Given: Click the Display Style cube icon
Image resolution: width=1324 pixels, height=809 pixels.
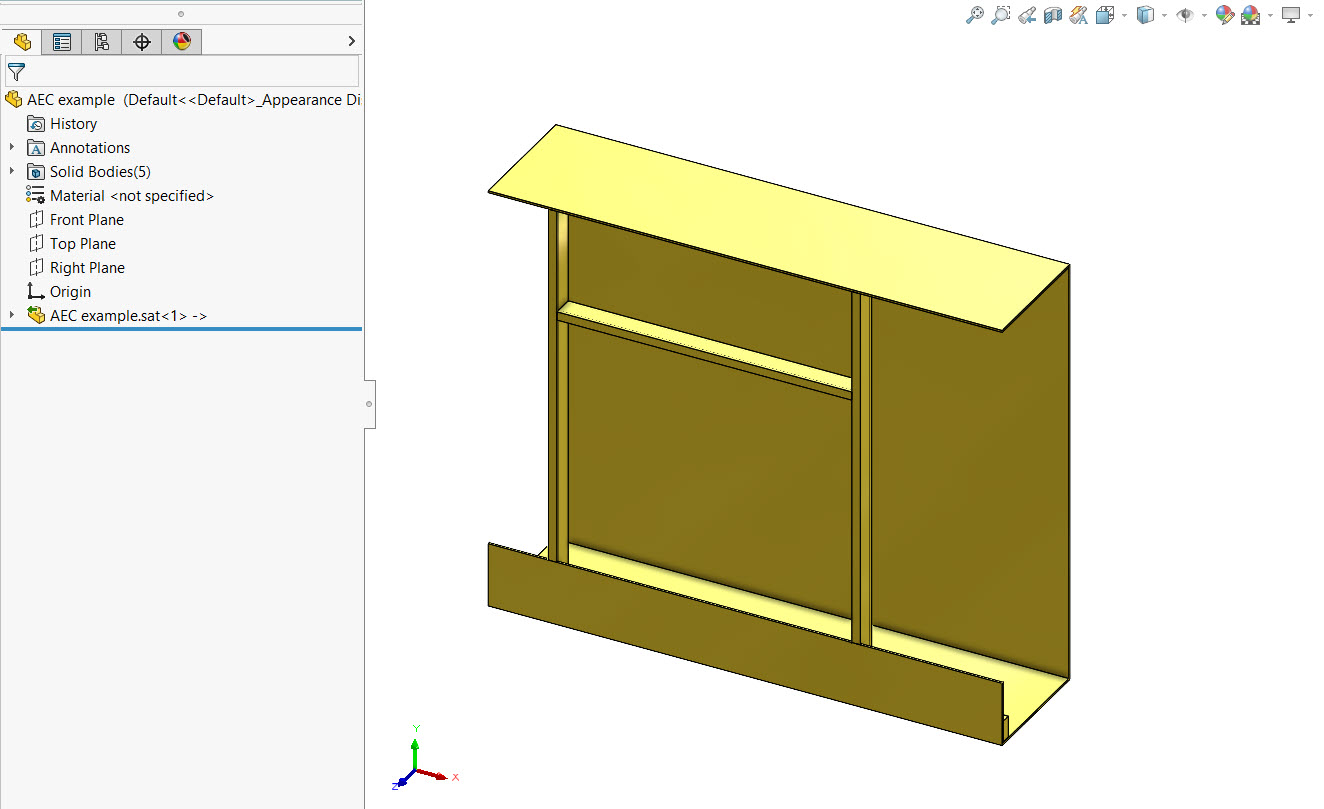Looking at the screenshot, I should click(1145, 15).
